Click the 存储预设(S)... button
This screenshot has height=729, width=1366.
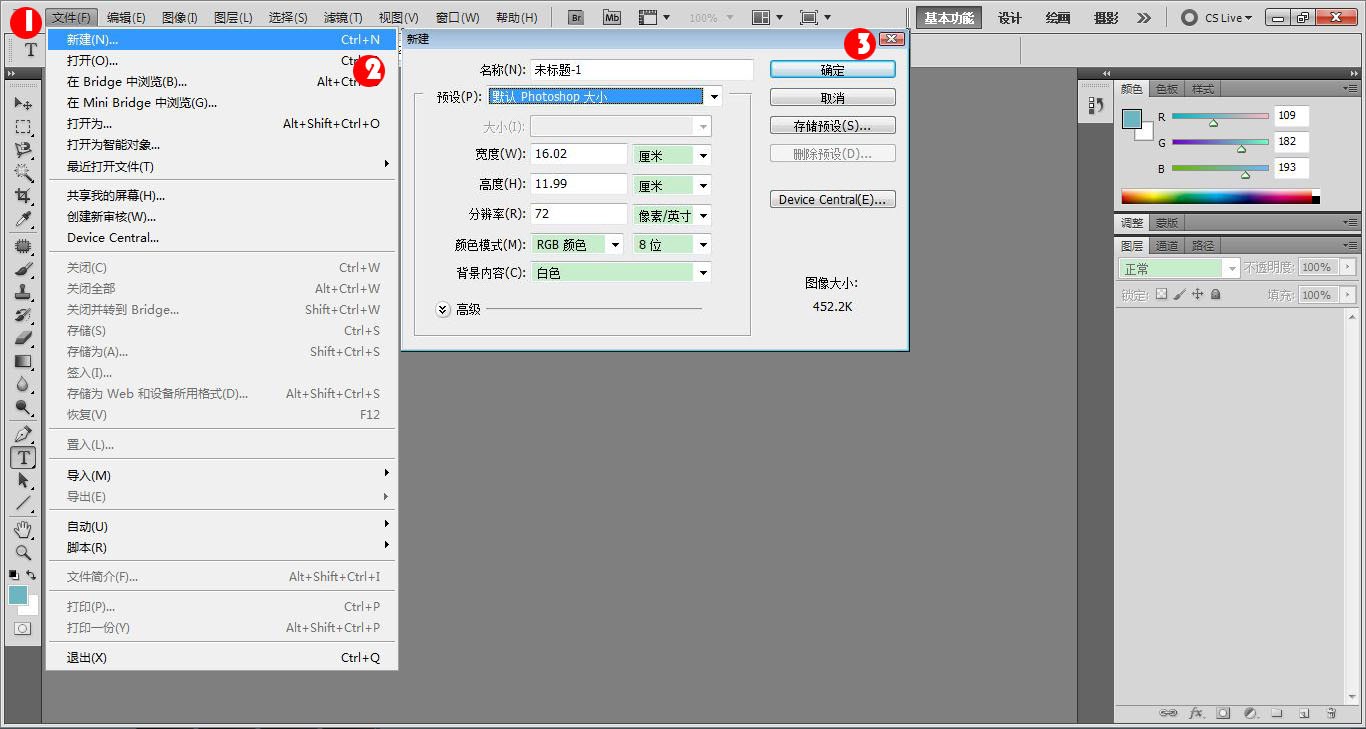(833, 126)
